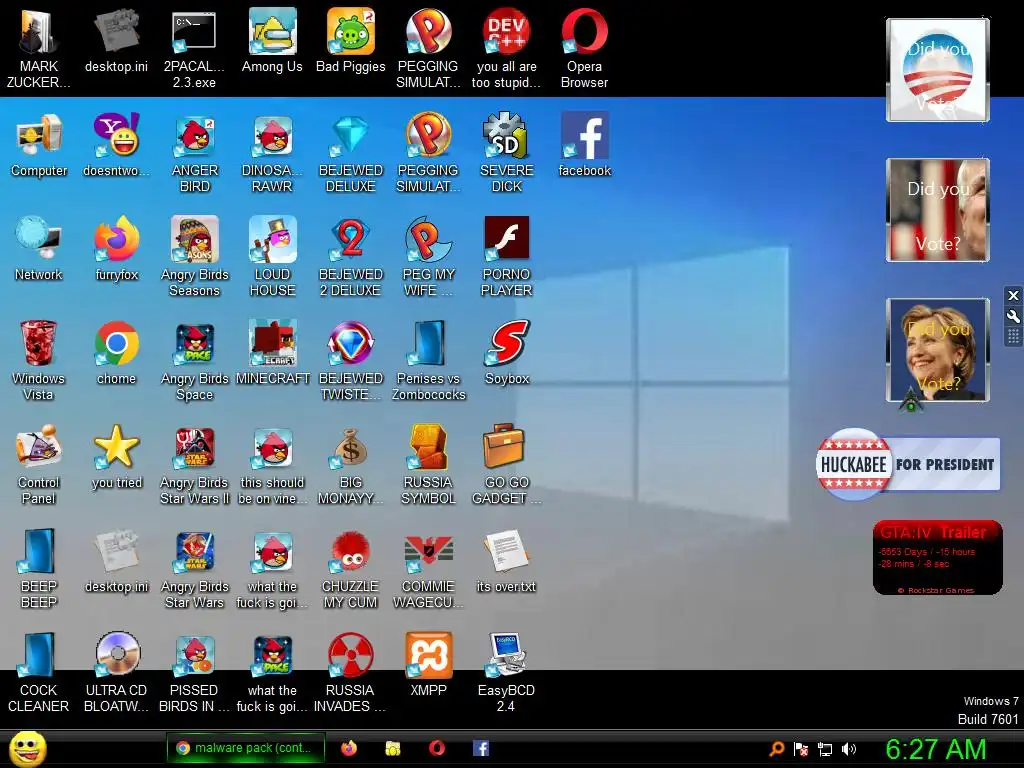The height and width of the screenshot is (768, 1024).
Task: Open the folder icon on the taskbar
Action: point(392,748)
